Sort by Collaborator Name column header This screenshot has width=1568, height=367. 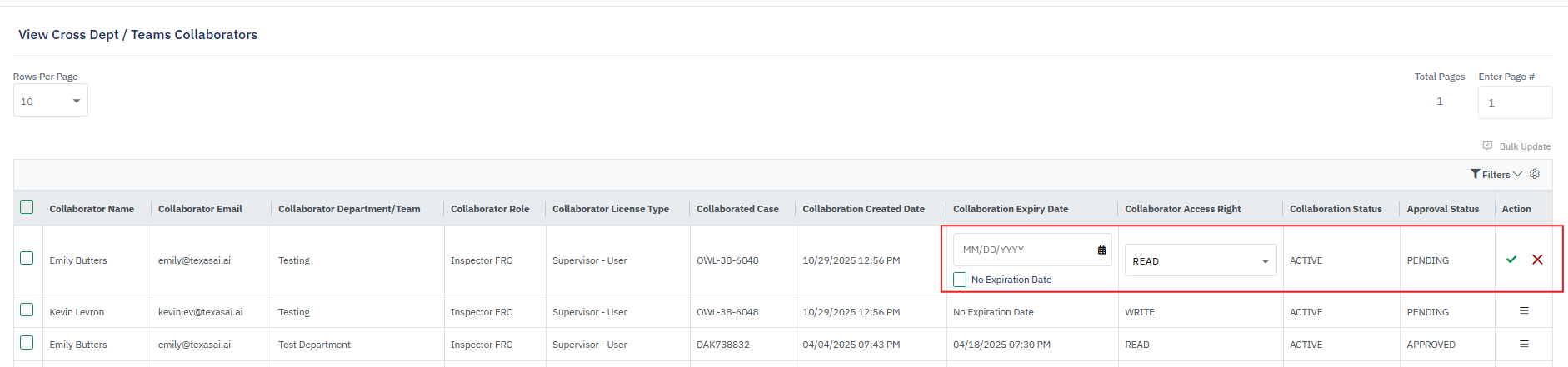pos(92,209)
